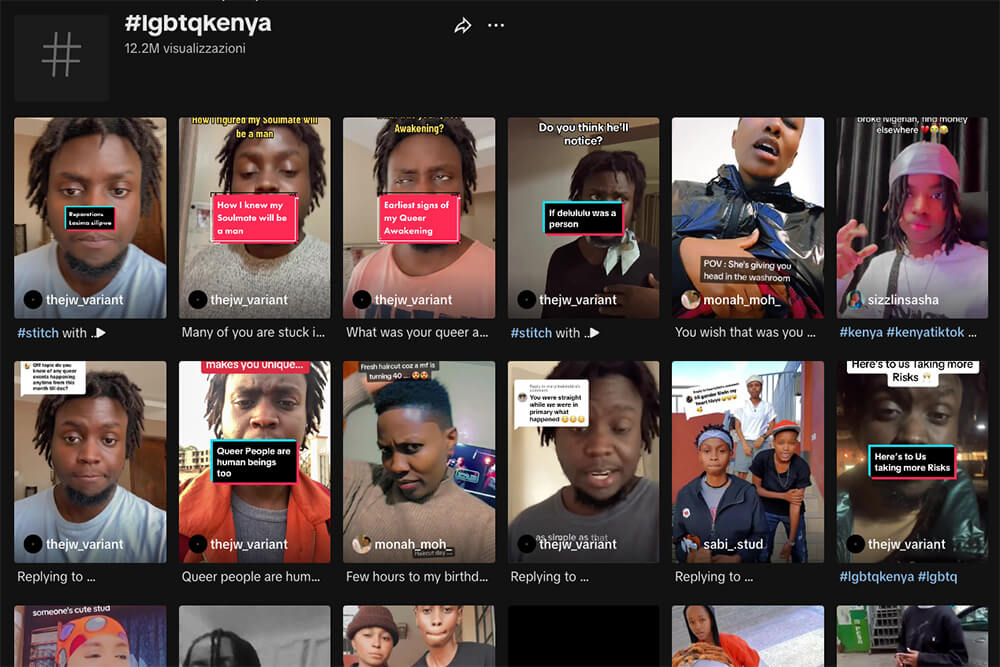
Task: Click the #kenyatiktok hashtag link
Action: 925,332
